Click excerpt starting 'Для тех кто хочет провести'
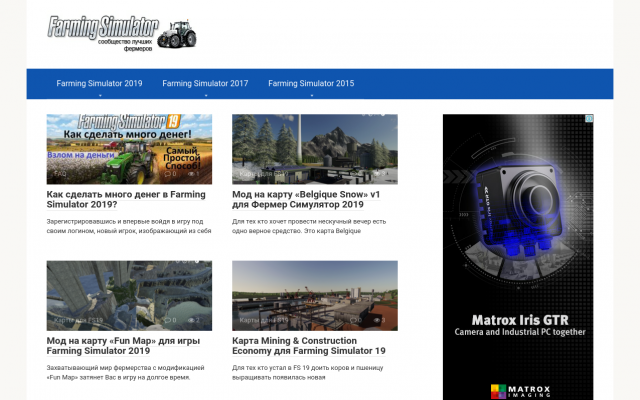This screenshot has height=400, width=640. click(x=309, y=226)
